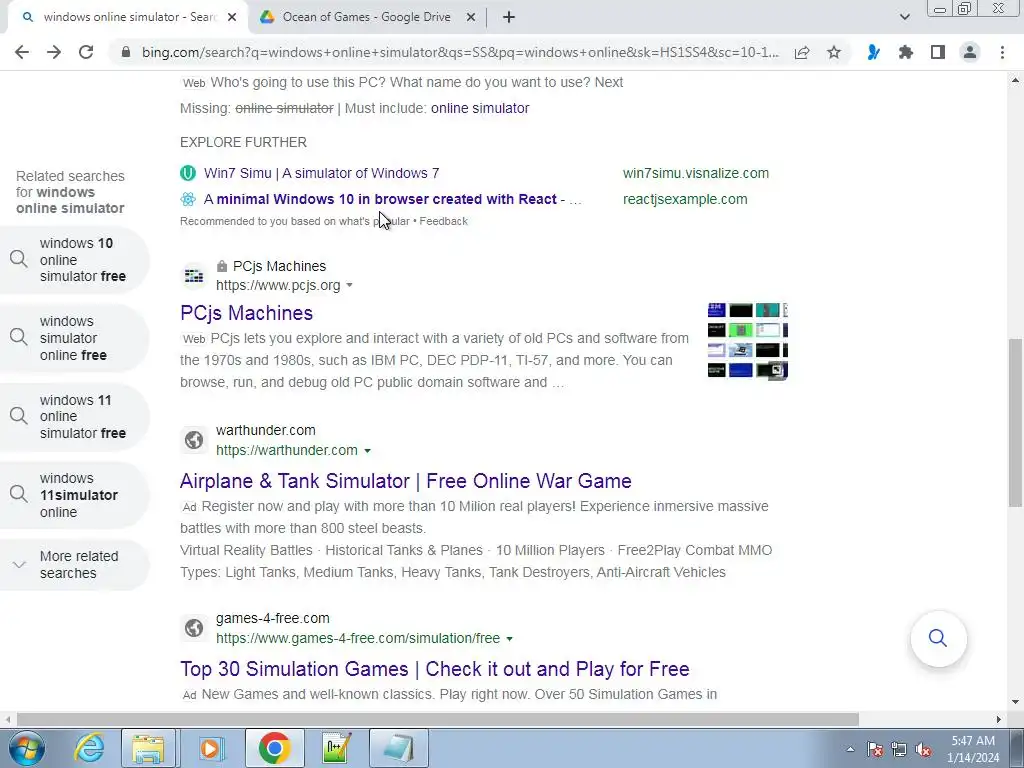Click the warthunder.com globe icon
The height and width of the screenshot is (768, 1024).
(x=194, y=440)
